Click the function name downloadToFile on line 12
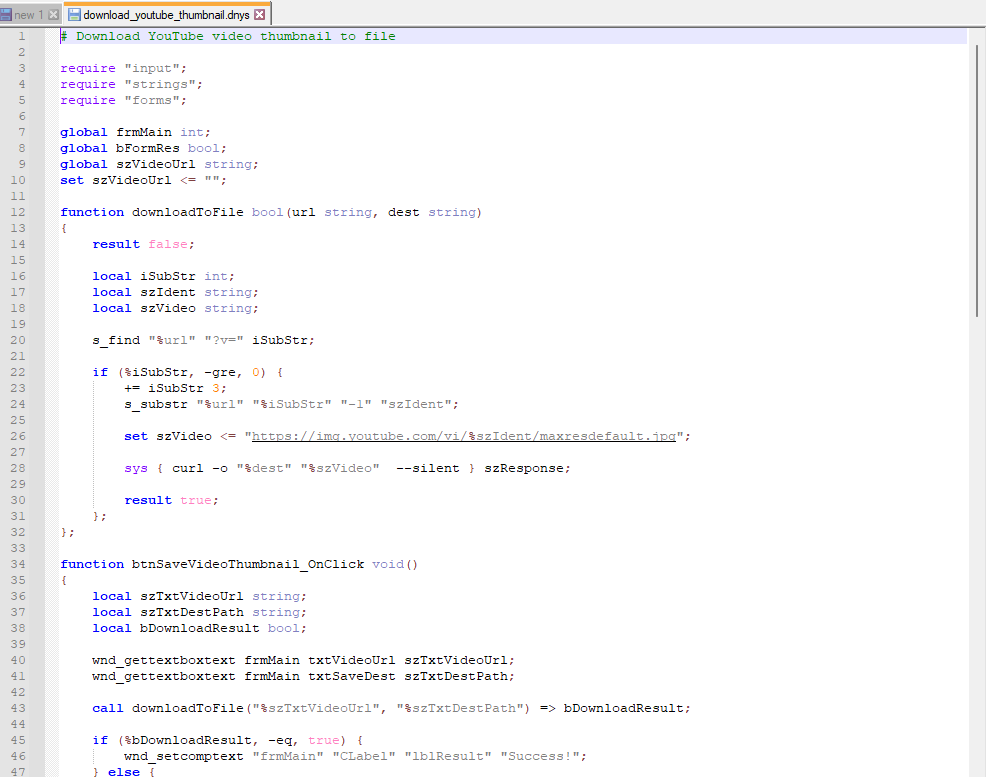Image resolution: width=986 pixels, height=777 pixels. click(x=187, y=212)
